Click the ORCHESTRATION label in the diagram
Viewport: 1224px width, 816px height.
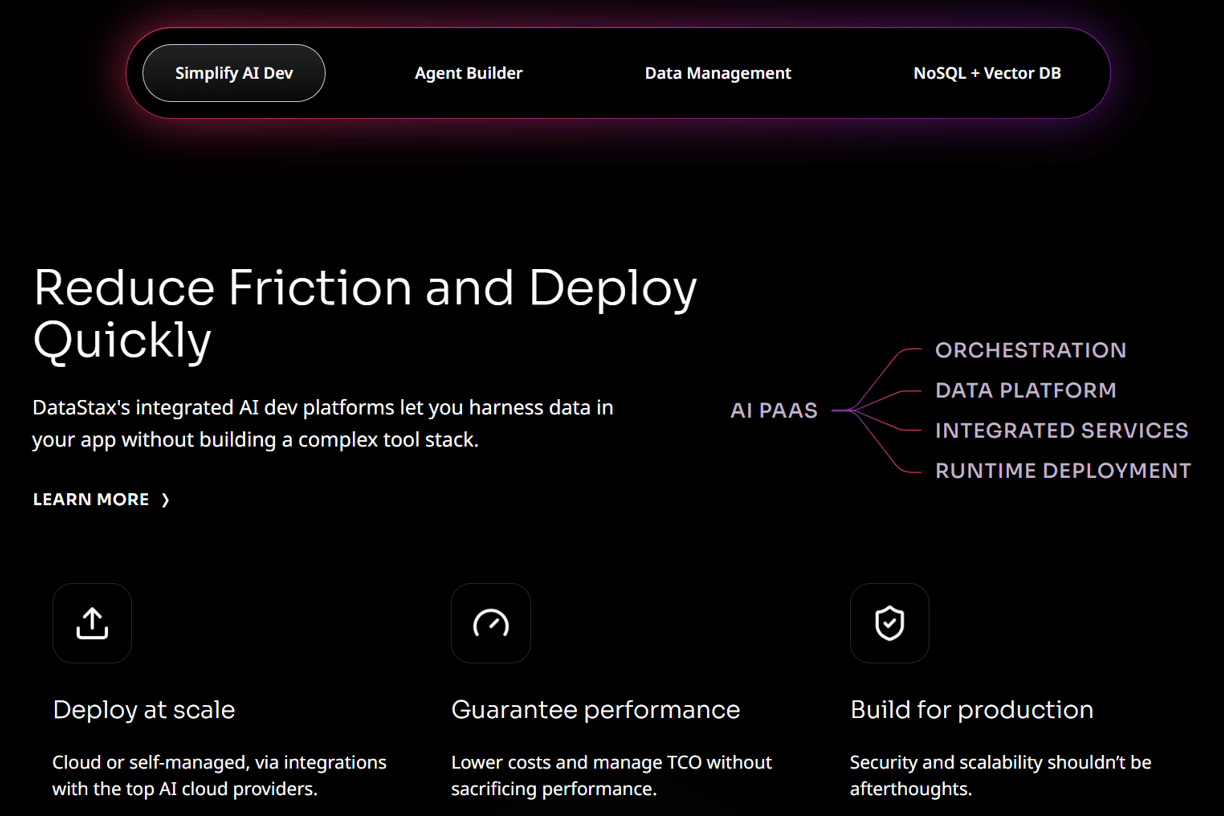1031,350
